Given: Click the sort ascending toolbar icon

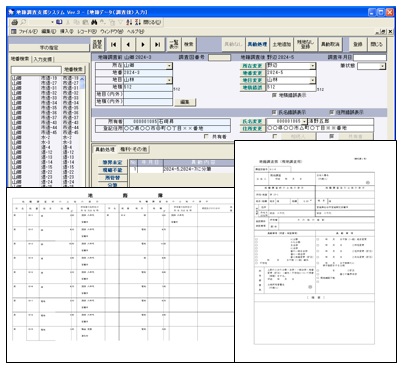Looking at the screenshot, I should [x=130, y=22].
